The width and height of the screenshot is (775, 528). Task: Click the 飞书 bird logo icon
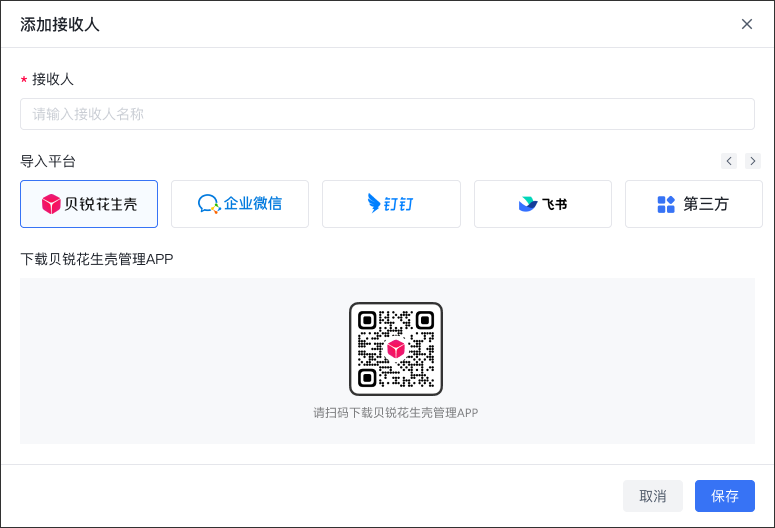click(x=527, y=204)
